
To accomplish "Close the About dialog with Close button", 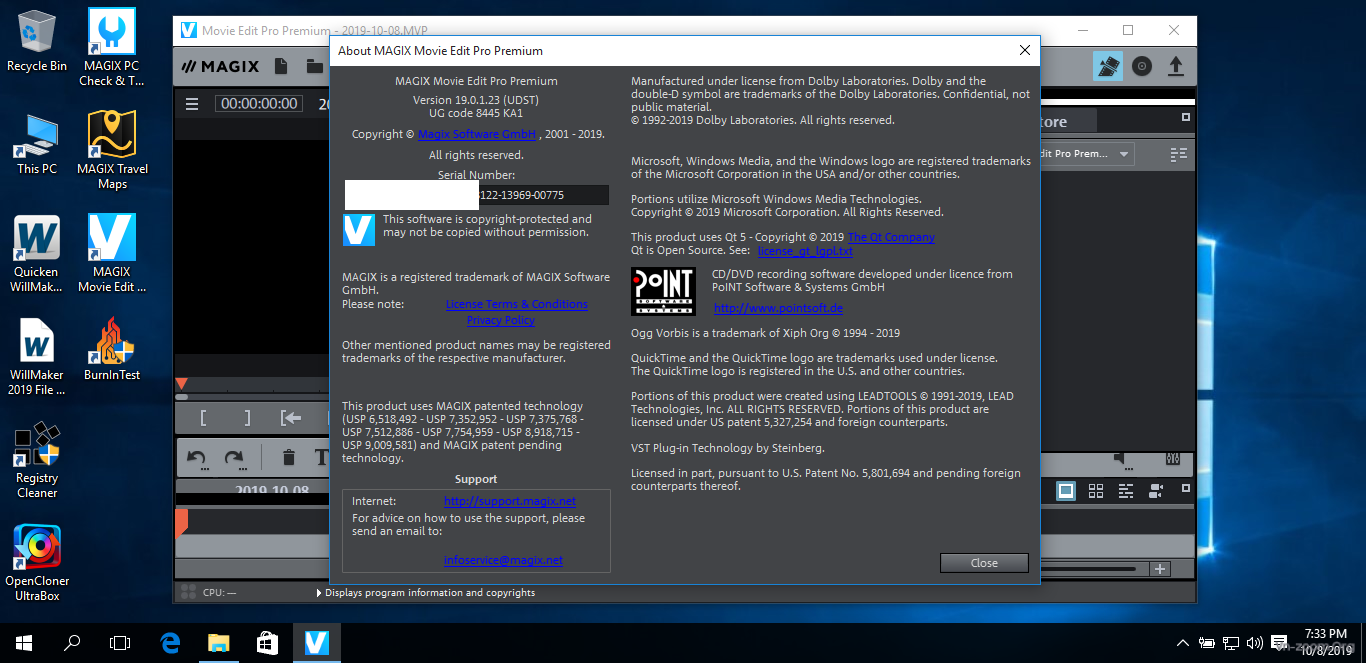I will tap(984, 563).
